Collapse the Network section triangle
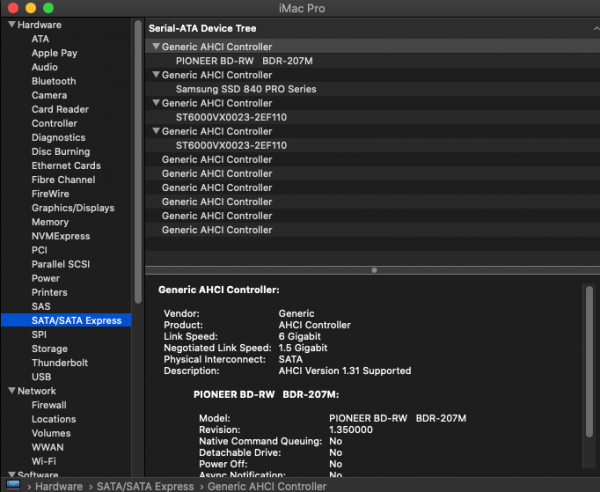Image resolution: width=600 pixels, height=492 pixels. tap(11, 390)
